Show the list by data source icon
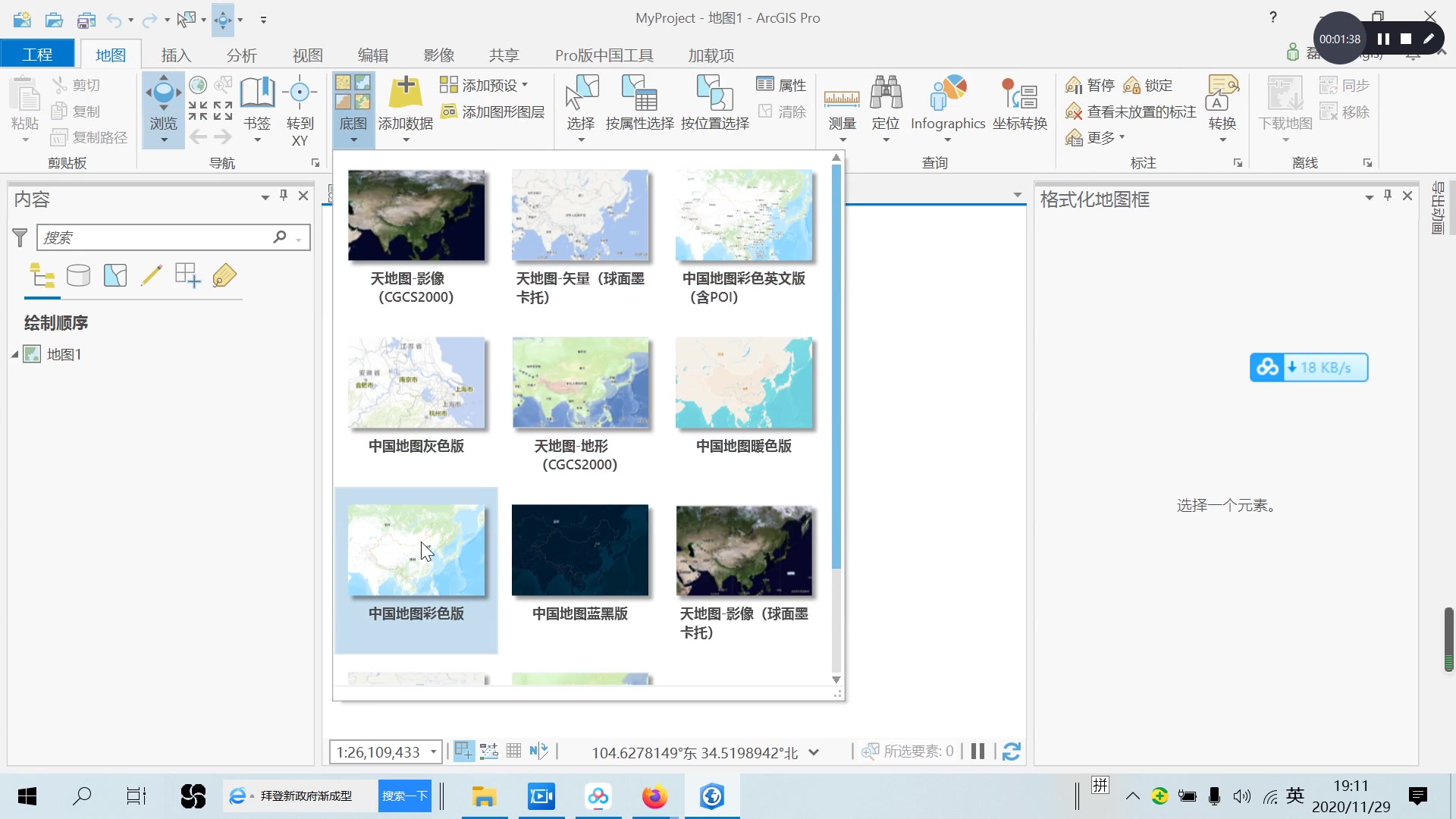This screenshot has width=1456, height=819. pos(78,275)
